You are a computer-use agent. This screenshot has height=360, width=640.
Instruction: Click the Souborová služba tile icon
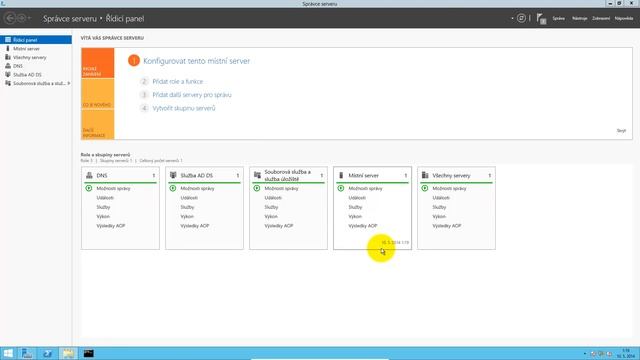(257, 175)
